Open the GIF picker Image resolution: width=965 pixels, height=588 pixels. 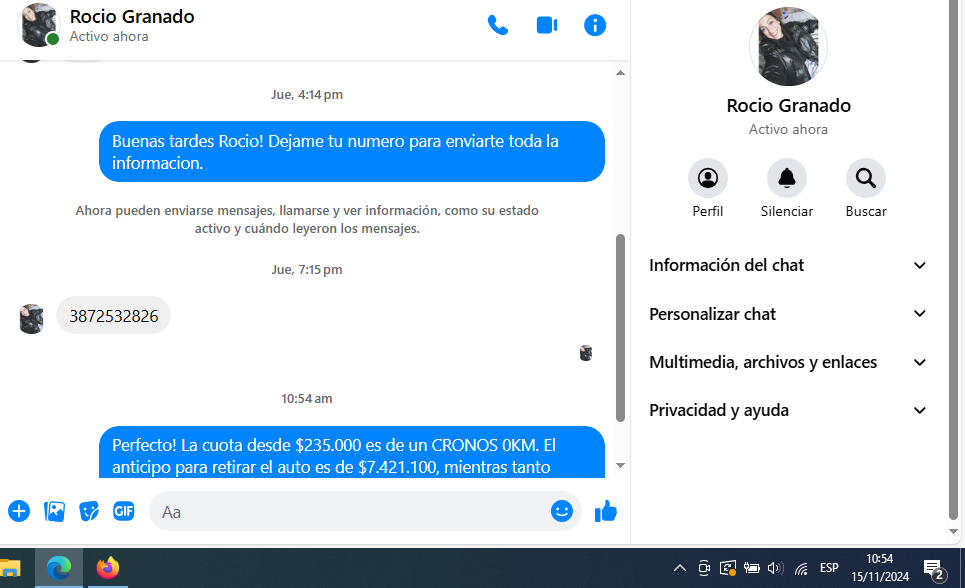pos(124,511)
